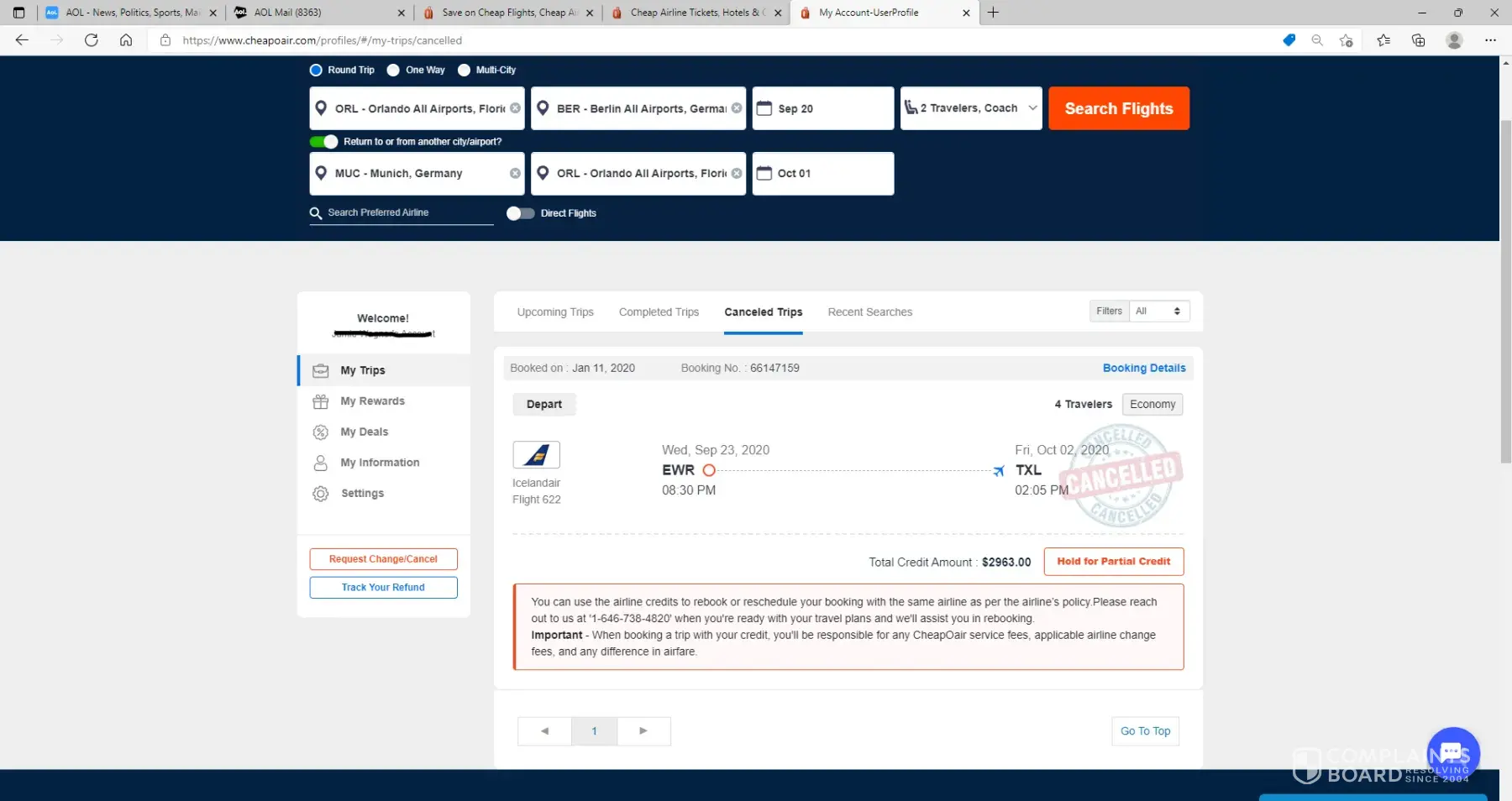Open the tab actions menu
This screenshot has height=801, width=1512.
coord(18,13)
